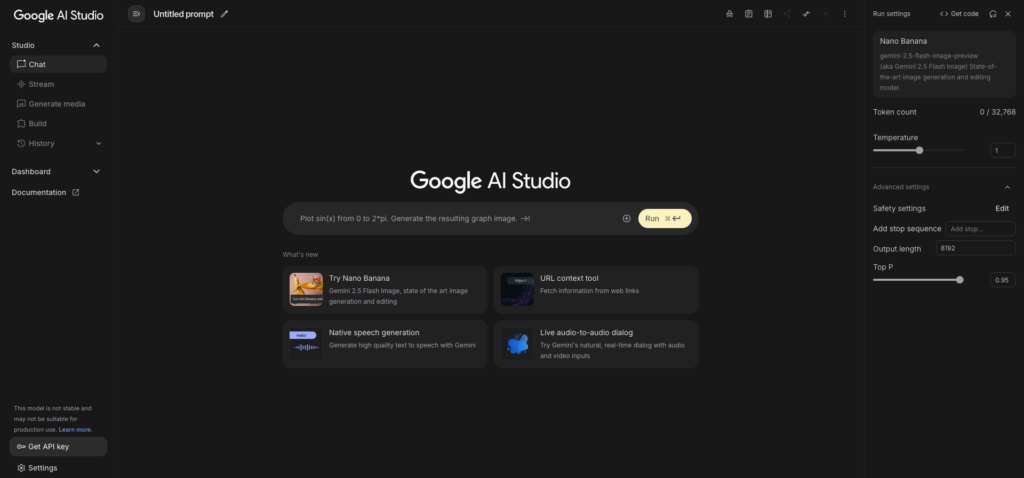Click the Temperature value field
The image size is (1024, 478).
click(x=1002, y=150)
